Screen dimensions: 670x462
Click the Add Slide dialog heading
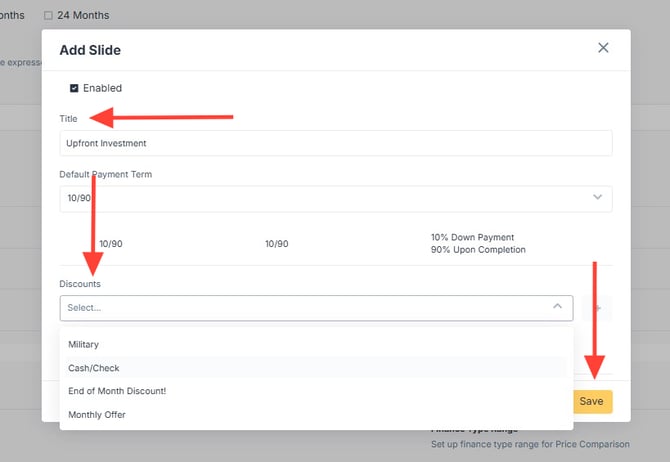pos(90,49)
